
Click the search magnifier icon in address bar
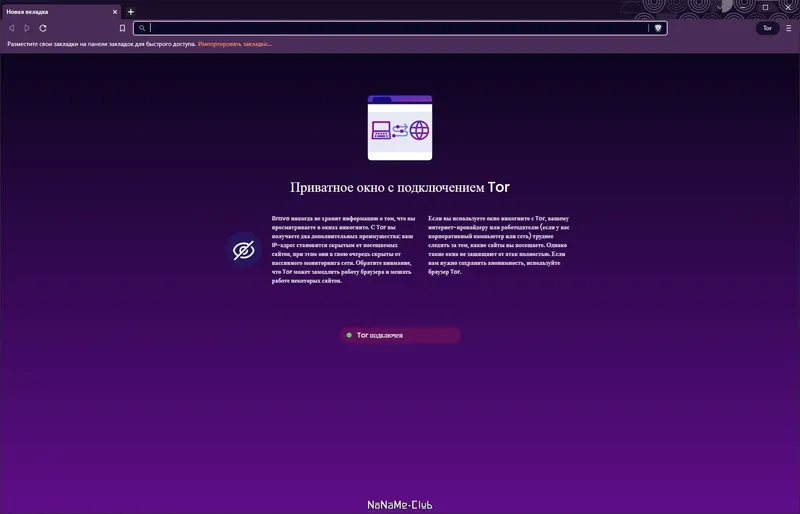tap(142, 28)
